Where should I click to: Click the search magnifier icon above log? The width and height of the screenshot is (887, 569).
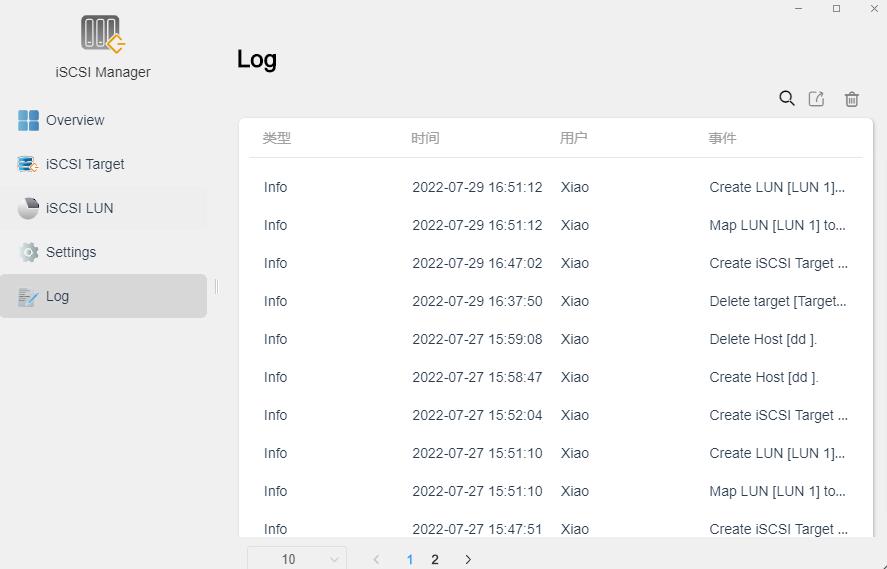point(787,98)
